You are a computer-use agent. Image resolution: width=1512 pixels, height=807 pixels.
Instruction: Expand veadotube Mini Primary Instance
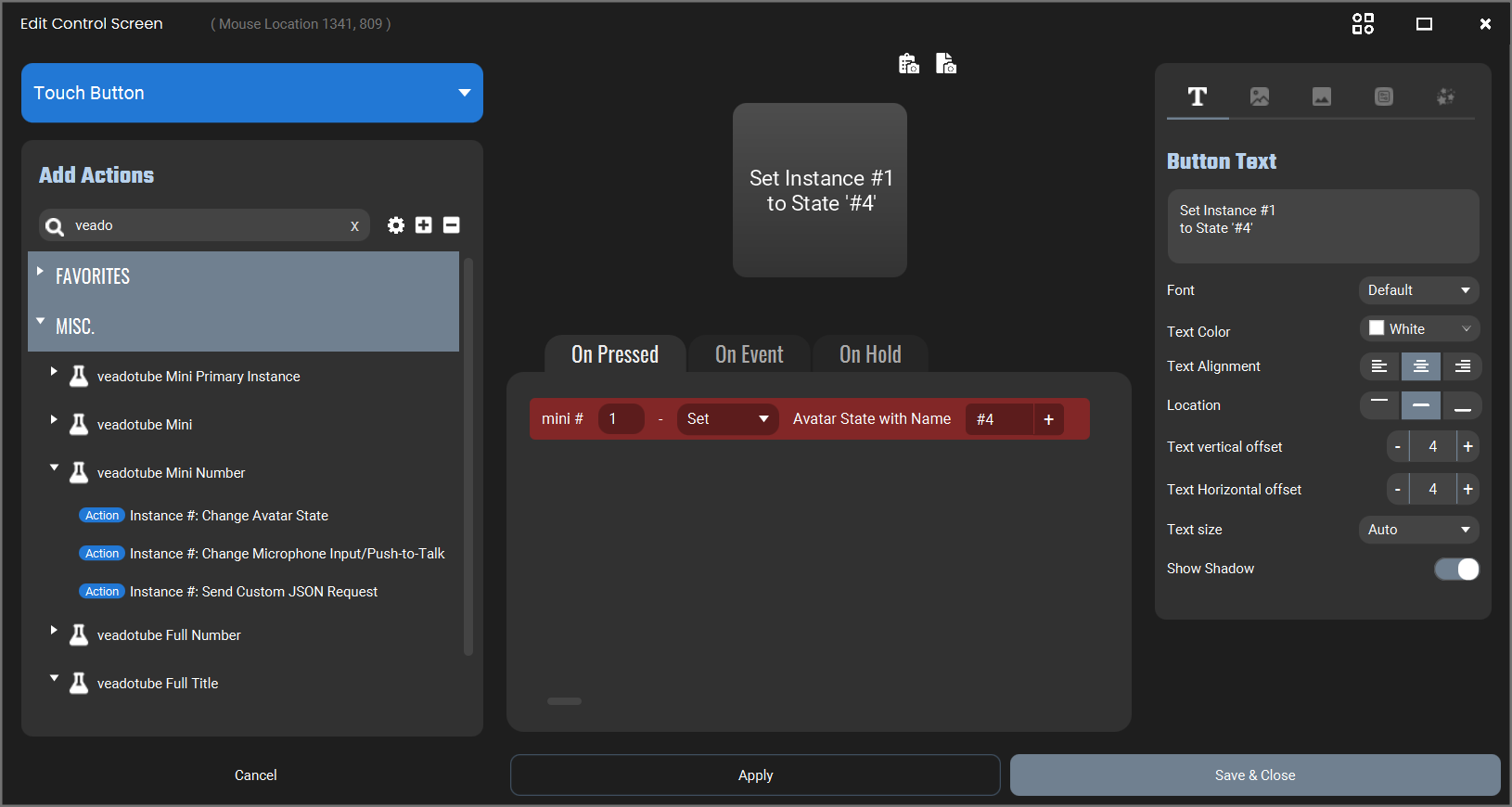point(54,371)
